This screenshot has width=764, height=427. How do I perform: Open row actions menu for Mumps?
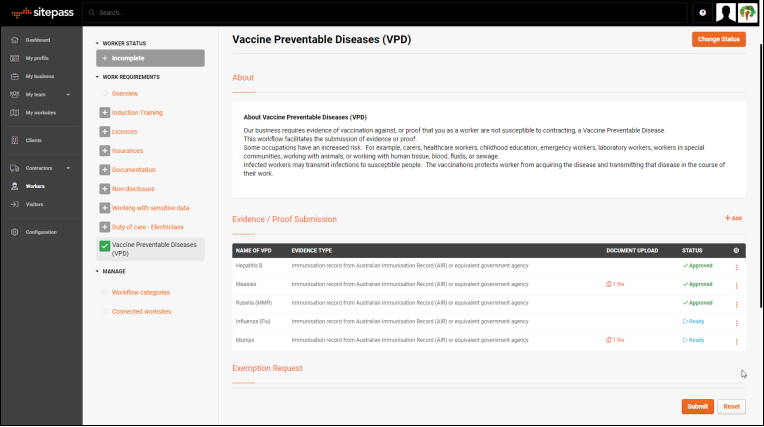(736, 342)
